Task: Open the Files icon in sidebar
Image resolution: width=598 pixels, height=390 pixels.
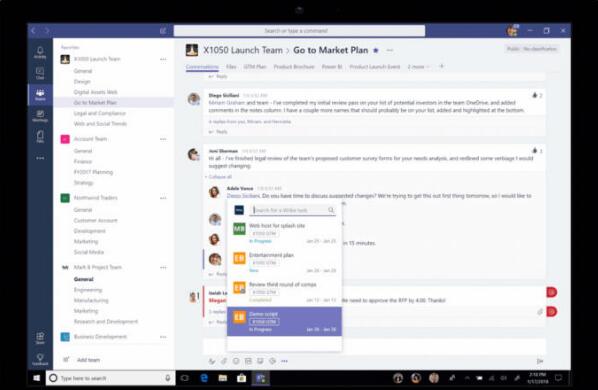Action: click(40, 136)
